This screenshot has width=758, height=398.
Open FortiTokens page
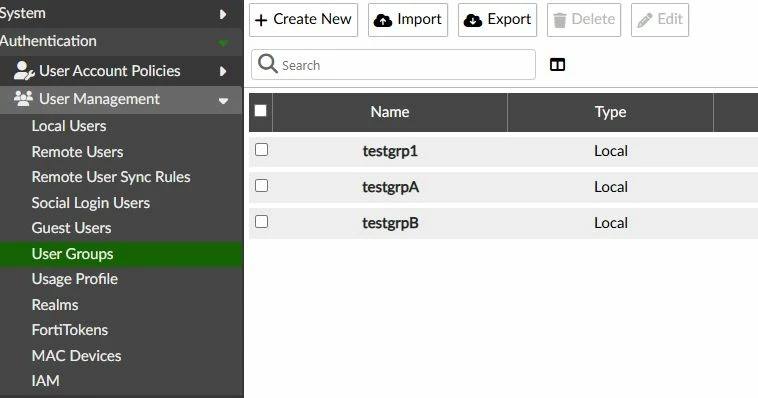pyautogui.click(x=70, y=330)
